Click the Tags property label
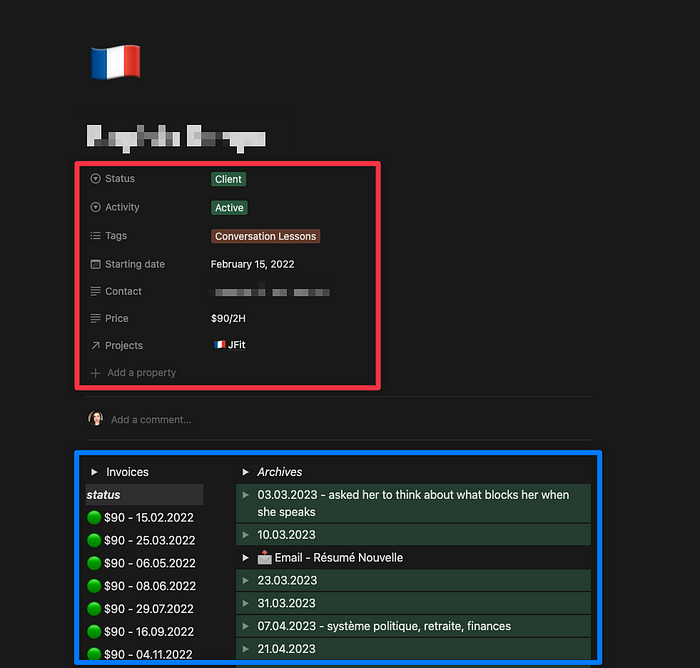The image size is (700, 668). pos(116,236)
